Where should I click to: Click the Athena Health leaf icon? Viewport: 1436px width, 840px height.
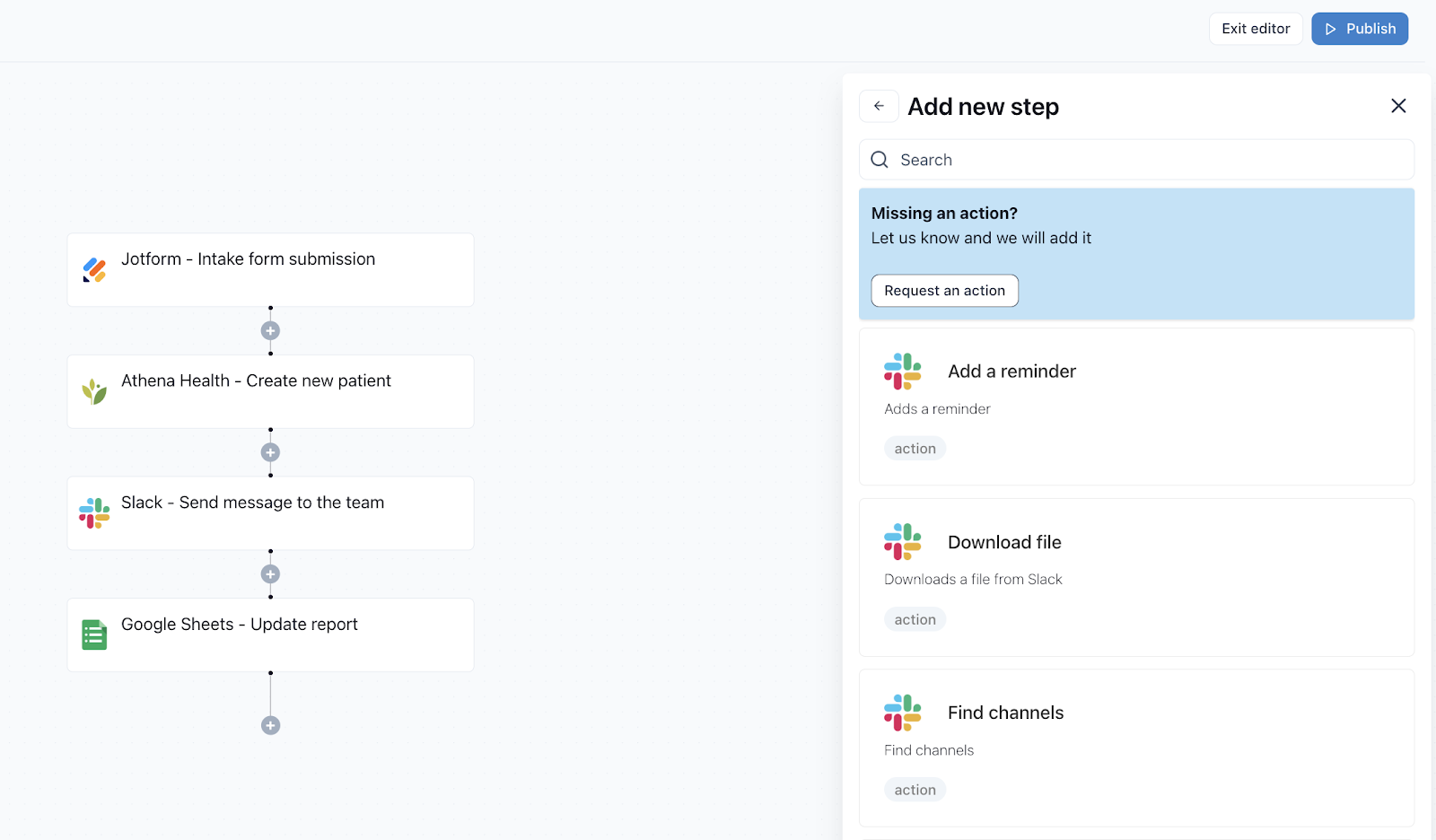[94, 391]
